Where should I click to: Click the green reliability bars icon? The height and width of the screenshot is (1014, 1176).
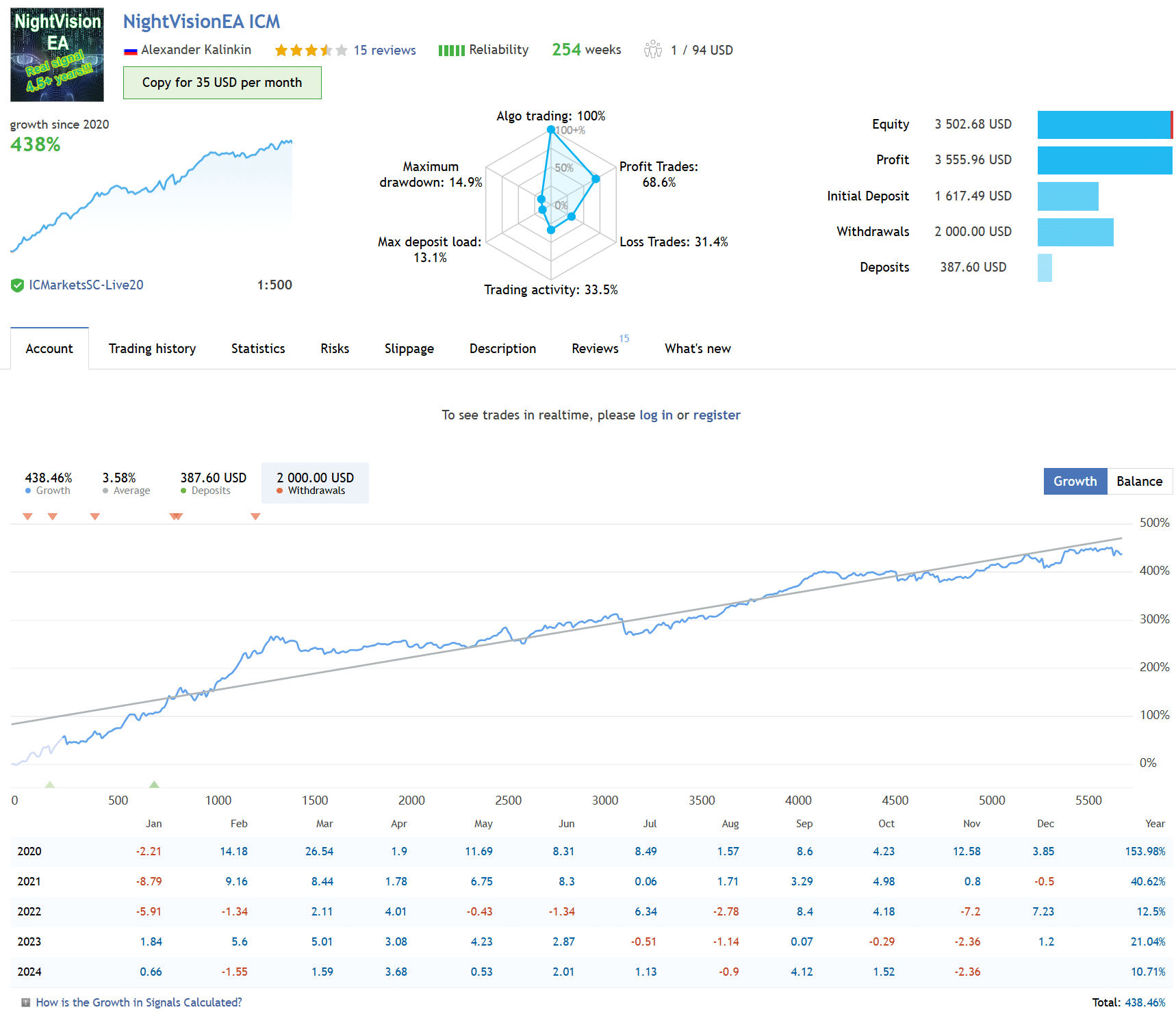(x=451, y=51)
